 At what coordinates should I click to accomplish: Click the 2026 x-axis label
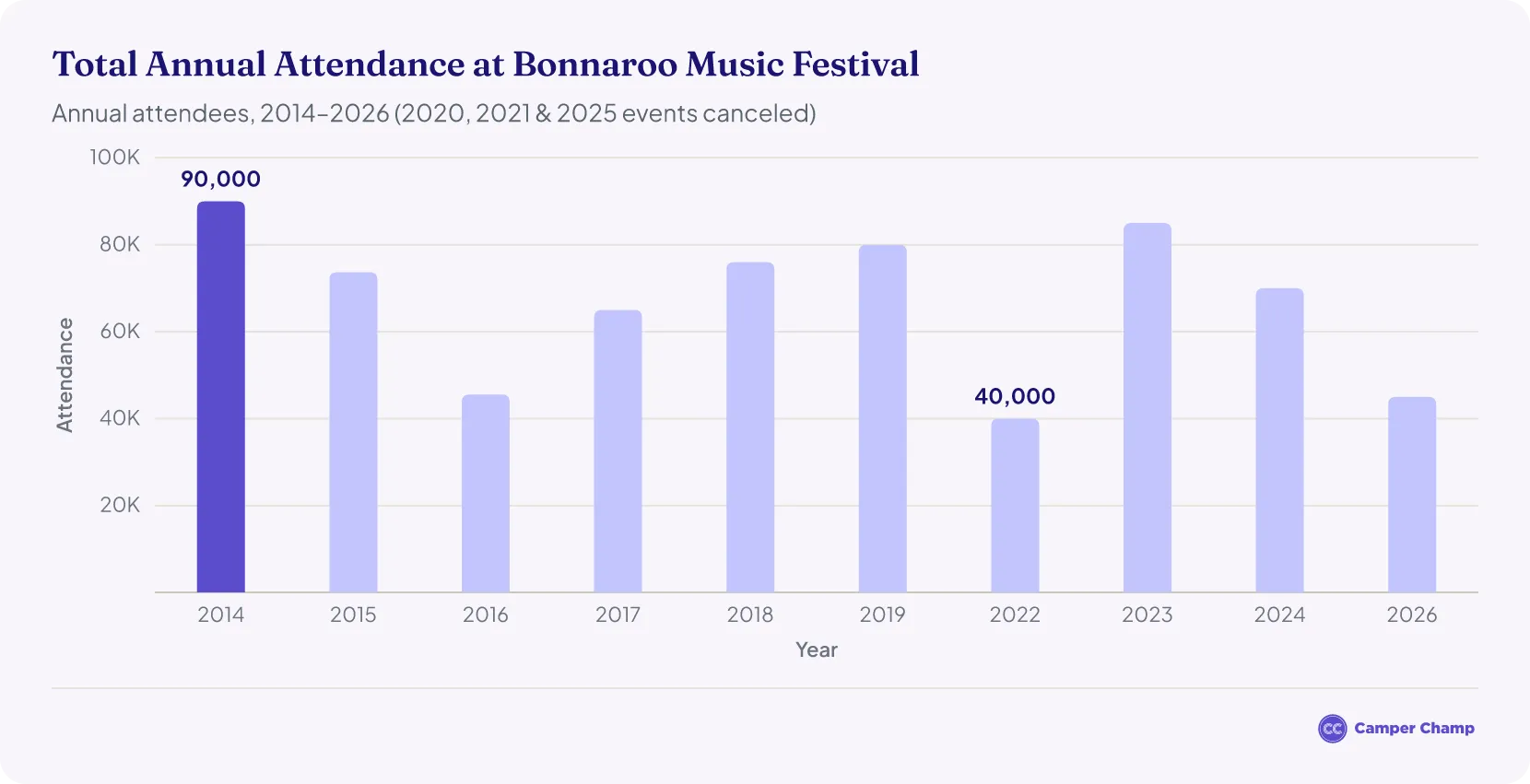point(1412,614)
